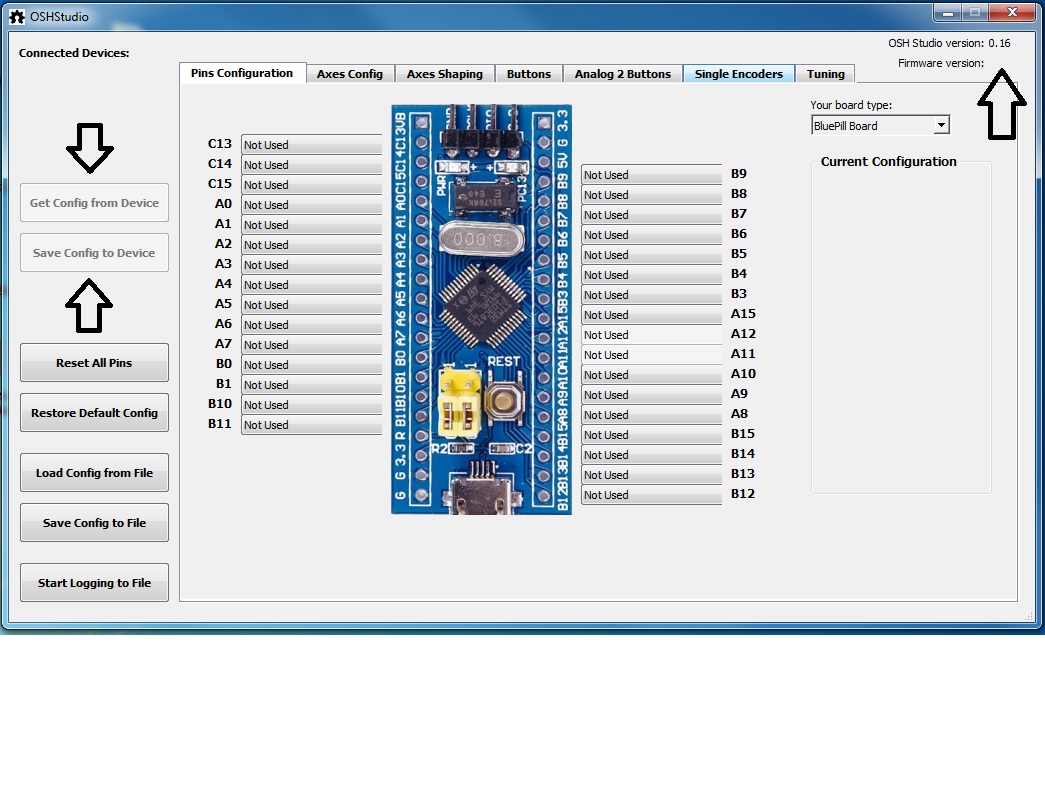Switch to the Axes Config tab

(350, 74)
